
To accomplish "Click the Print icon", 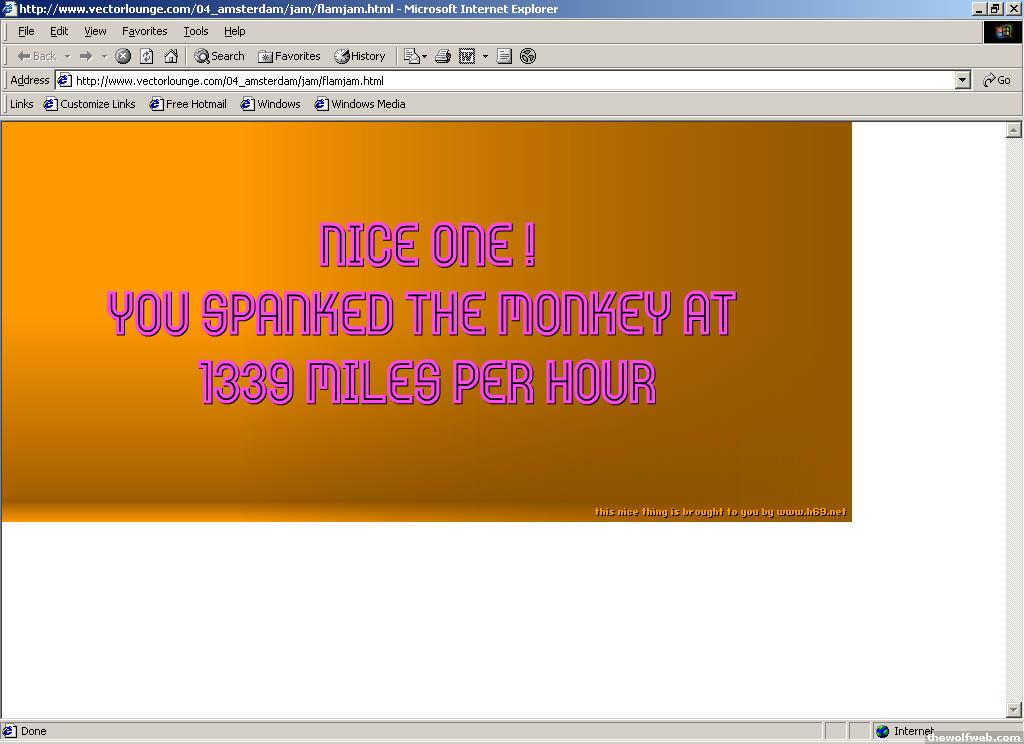I will pos(443,56).
